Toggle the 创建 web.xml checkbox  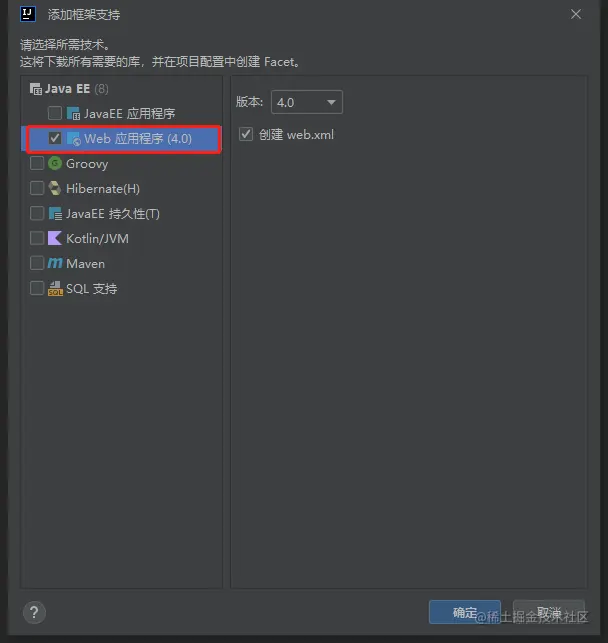point(246,134)
